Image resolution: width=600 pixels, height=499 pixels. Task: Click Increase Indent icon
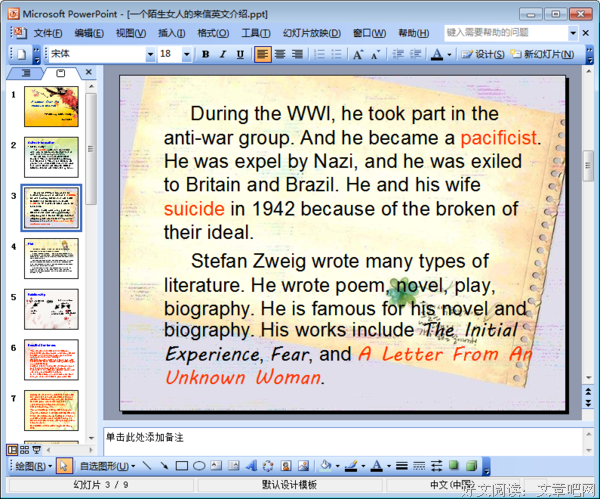coord(415,54)
